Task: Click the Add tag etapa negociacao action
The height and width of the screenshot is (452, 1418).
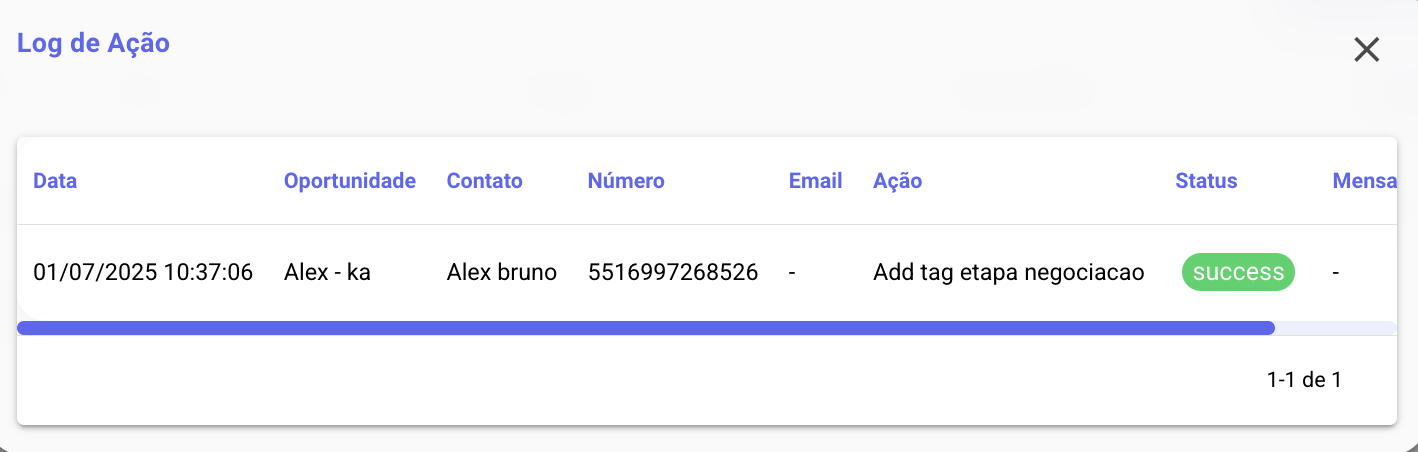Action: (1008, 272)
